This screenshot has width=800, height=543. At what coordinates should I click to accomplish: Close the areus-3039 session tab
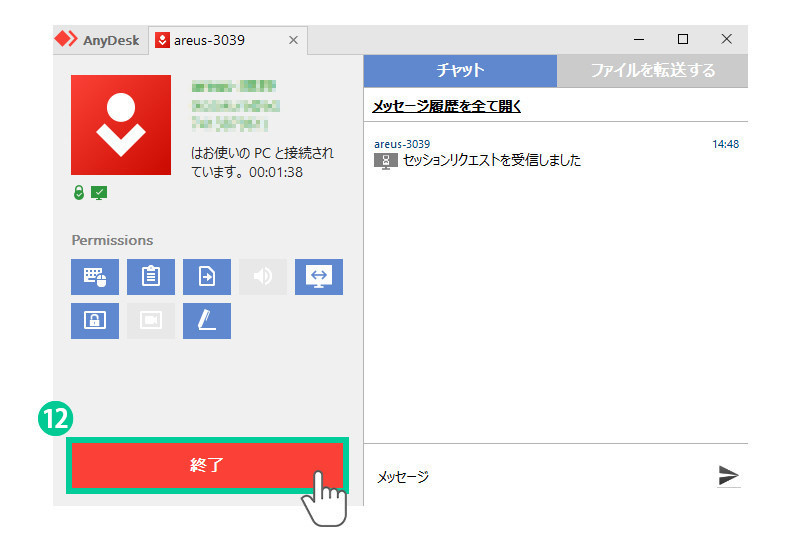point(293,41)
